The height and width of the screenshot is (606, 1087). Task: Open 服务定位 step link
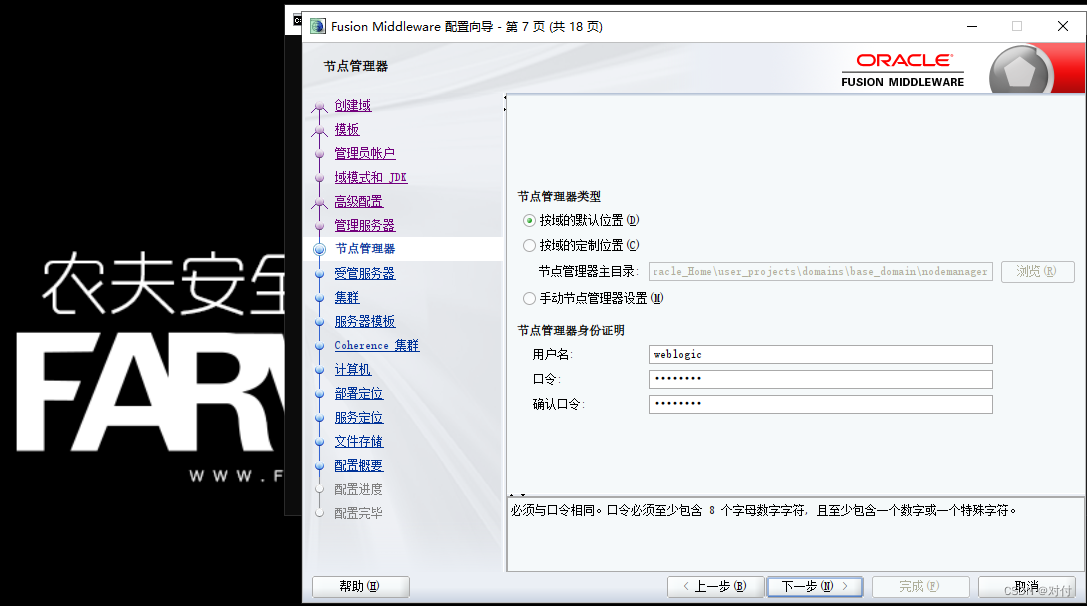pyautogui.click(x=358, y=417)
